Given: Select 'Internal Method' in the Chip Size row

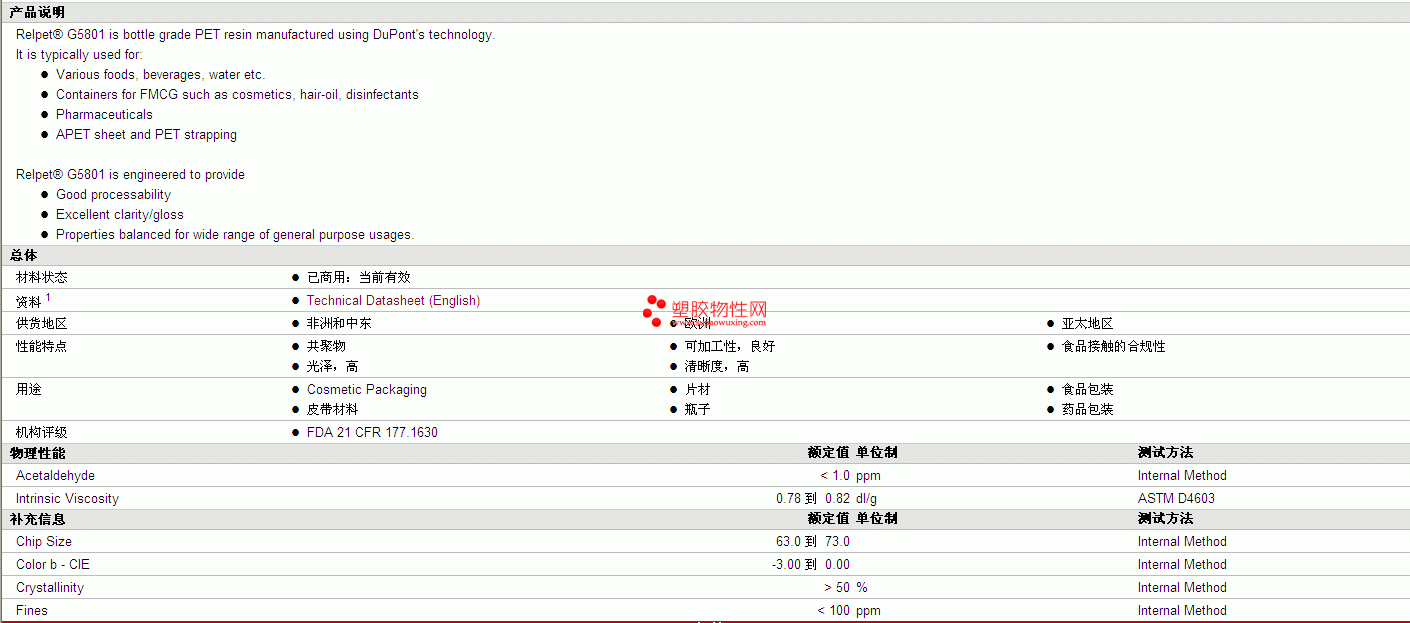Looking at the screenshot, I should click(1182, 542).
